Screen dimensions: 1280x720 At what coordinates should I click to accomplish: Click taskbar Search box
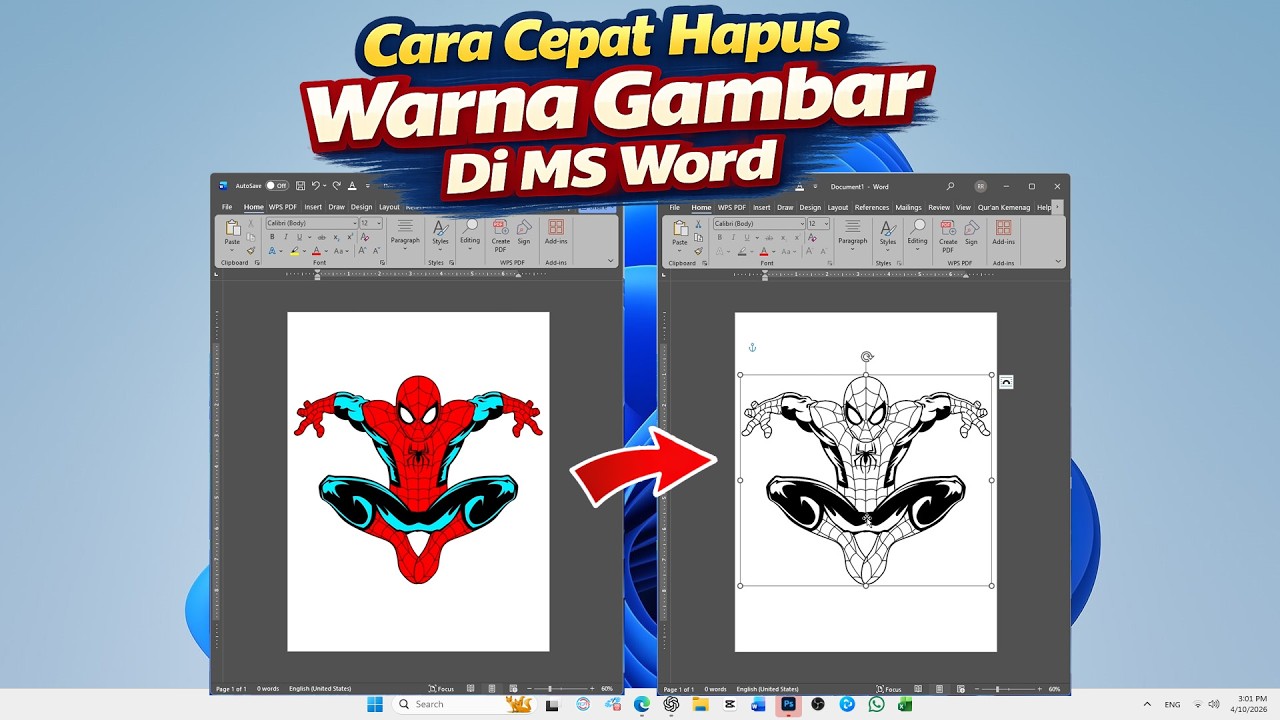click(x=465, y=704)
